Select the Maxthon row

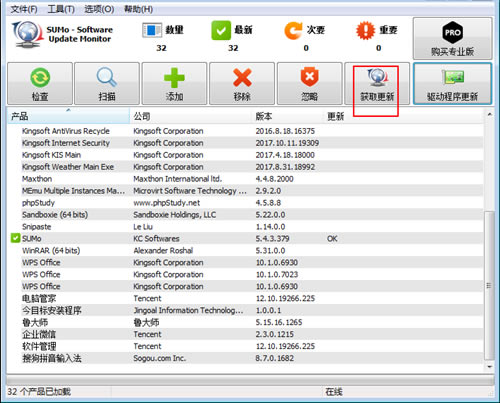coord(245,179)
